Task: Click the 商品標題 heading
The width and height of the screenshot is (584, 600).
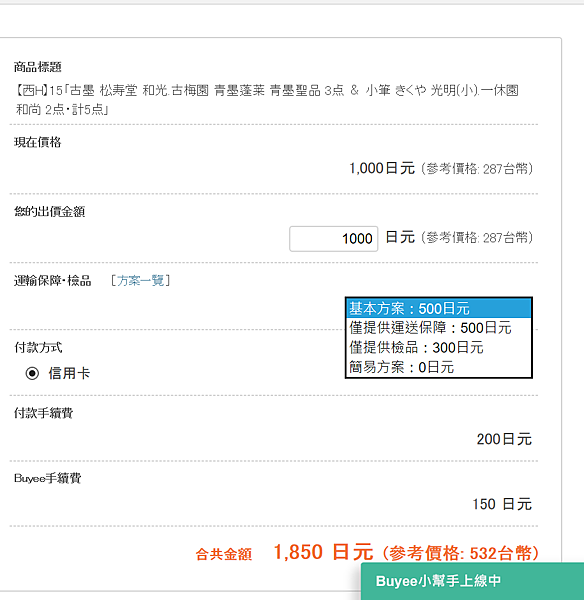Action: click(x=38, y=67)
